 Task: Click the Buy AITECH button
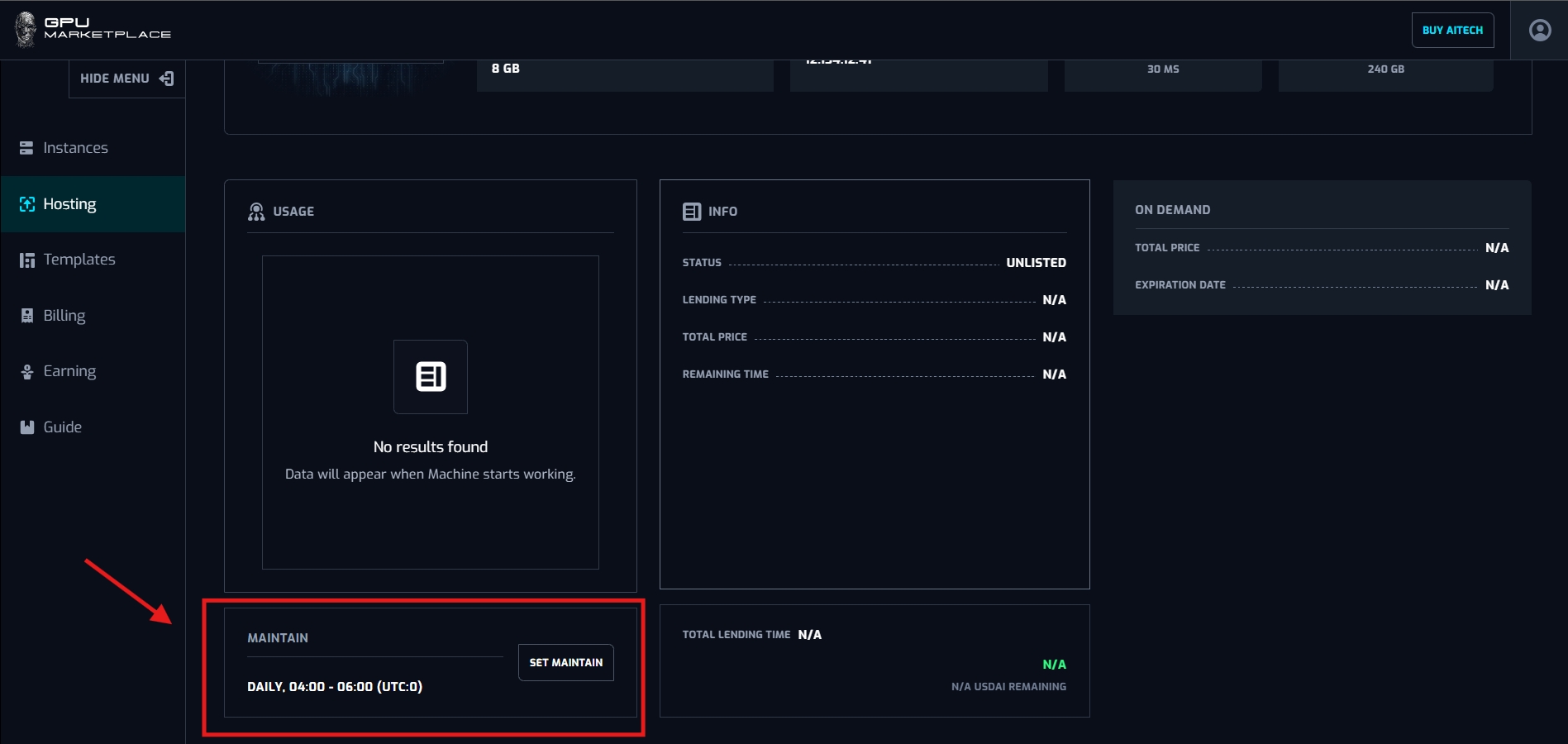(1452, 31)
